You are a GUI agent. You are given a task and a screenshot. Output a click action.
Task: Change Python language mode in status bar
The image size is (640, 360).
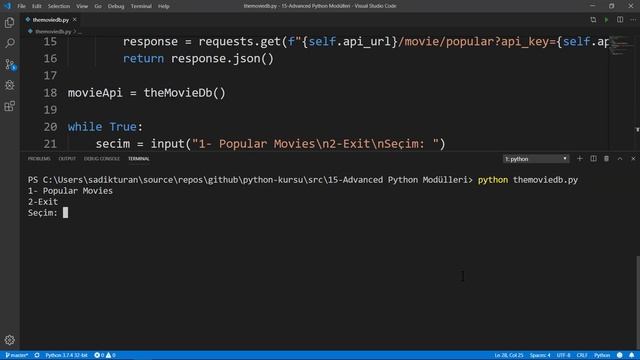[x=602, y=355]
